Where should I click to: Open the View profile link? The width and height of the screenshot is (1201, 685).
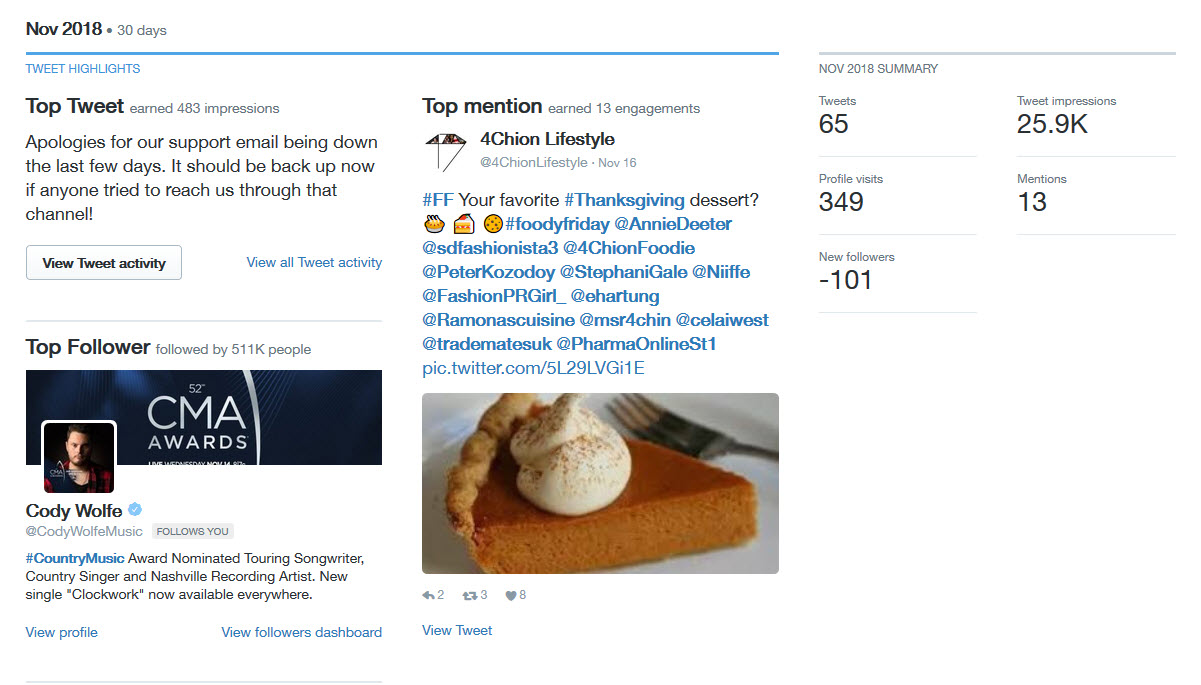coord(62,632)
